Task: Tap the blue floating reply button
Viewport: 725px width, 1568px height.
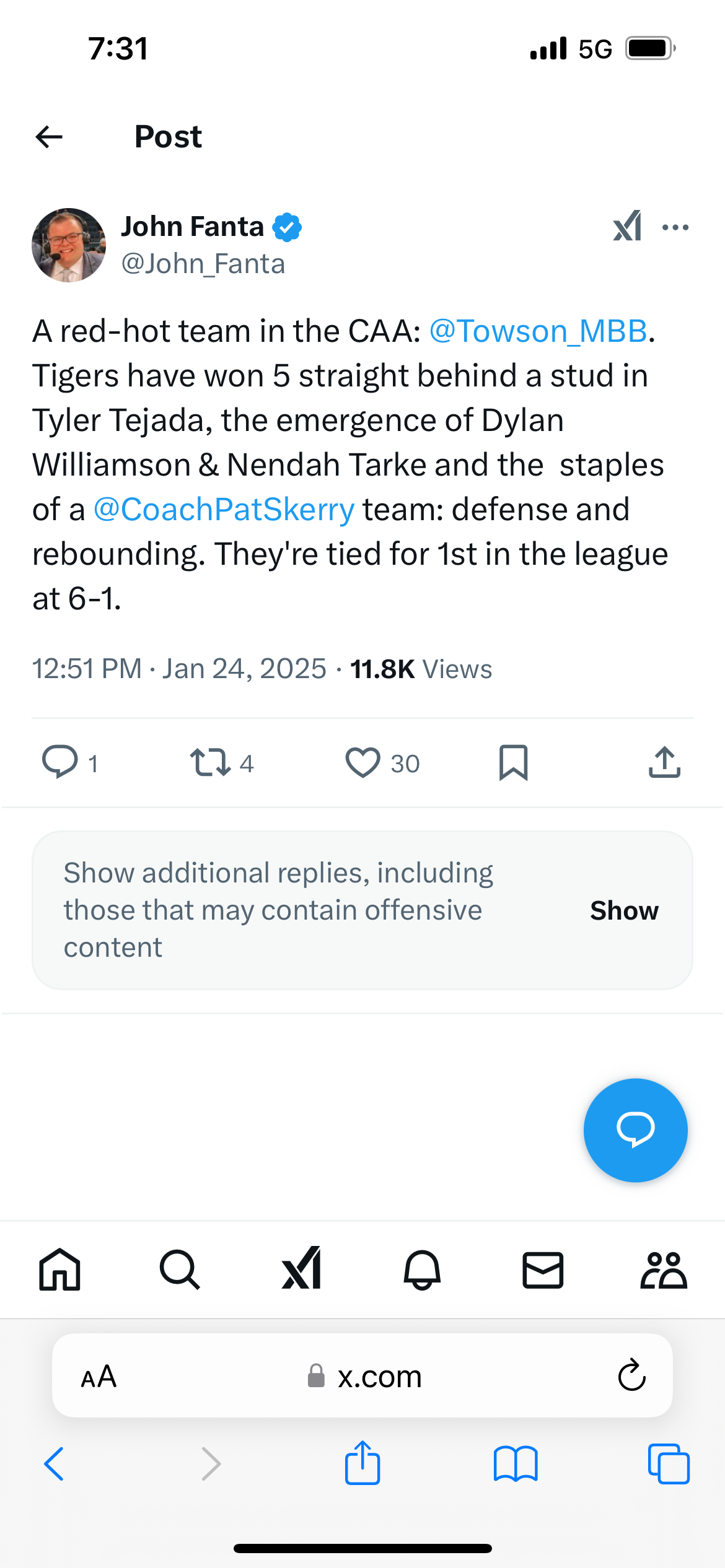Action: pos(635,1130)
